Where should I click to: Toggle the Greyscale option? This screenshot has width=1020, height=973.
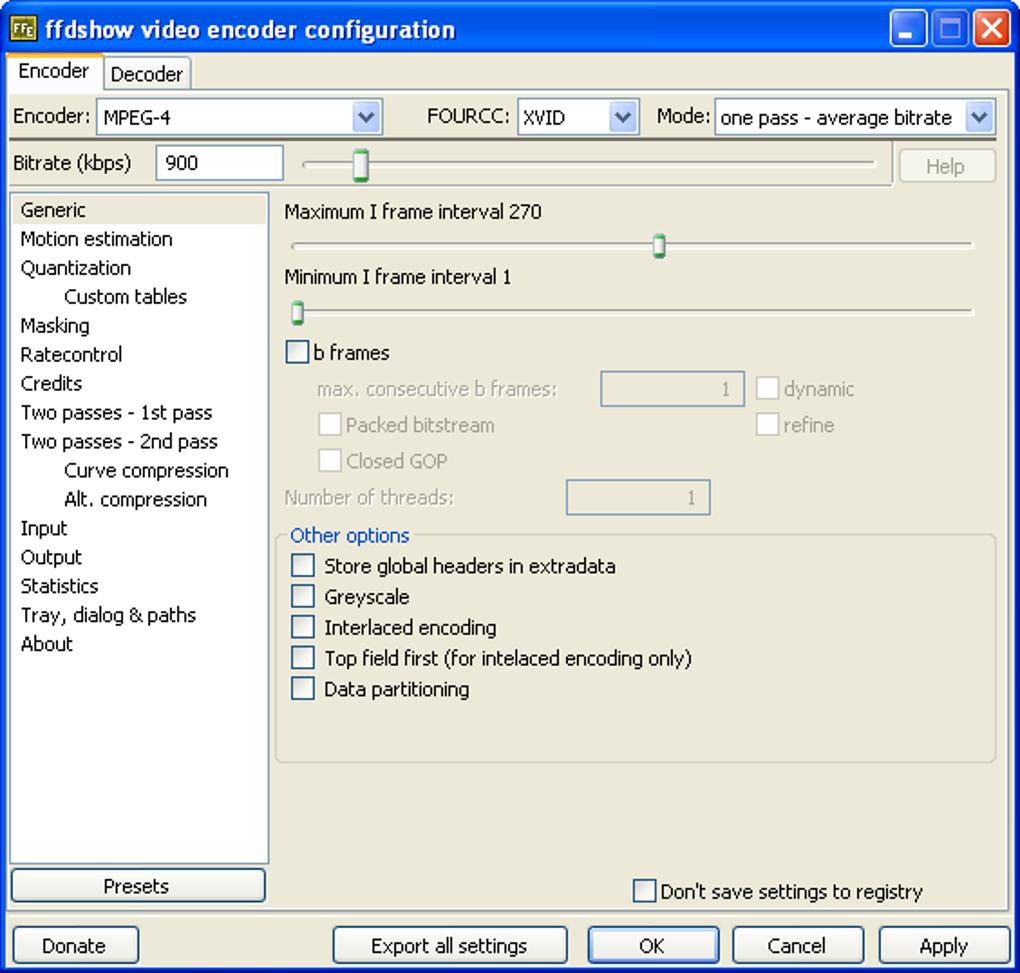302,596
